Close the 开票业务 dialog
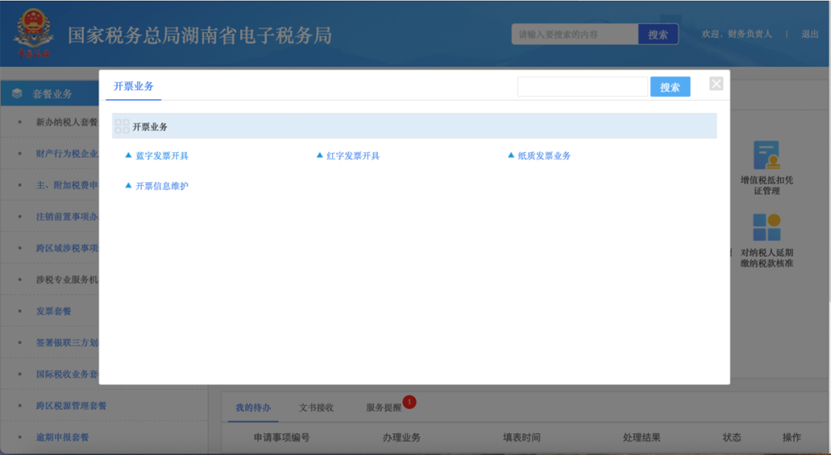The height and width of the screenshot is (455, 831). (x=716, y=84)
